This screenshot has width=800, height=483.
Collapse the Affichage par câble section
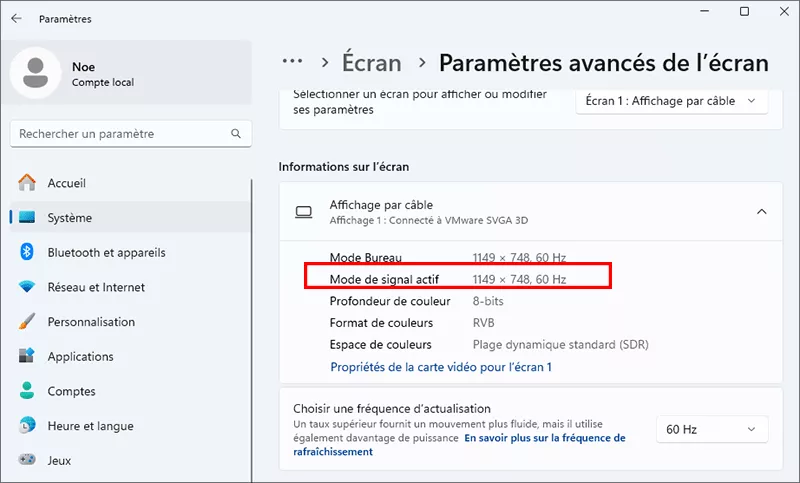(762, 212)
